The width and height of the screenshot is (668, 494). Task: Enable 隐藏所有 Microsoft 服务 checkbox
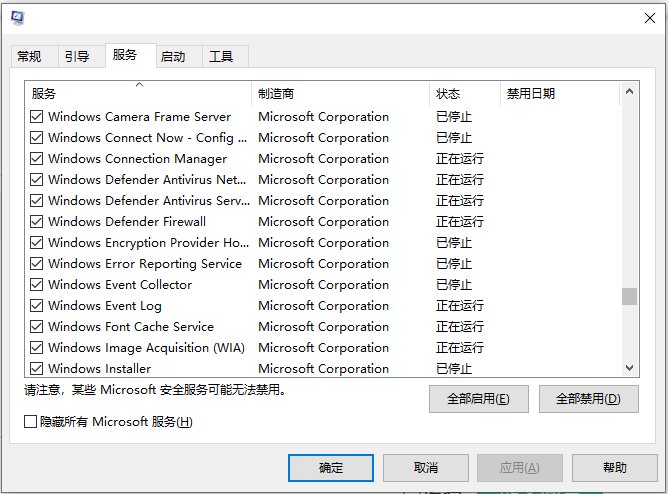(x=30, y=422)
